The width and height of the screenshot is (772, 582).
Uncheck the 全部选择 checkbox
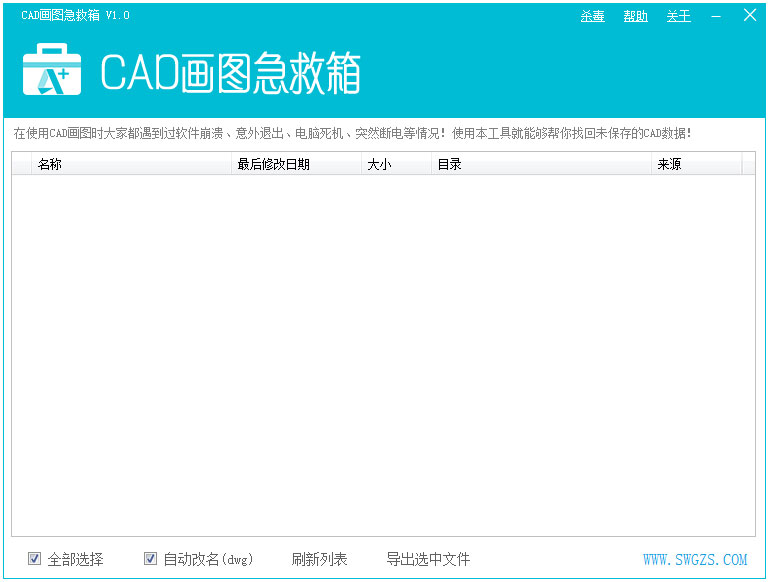pos(34,558)
